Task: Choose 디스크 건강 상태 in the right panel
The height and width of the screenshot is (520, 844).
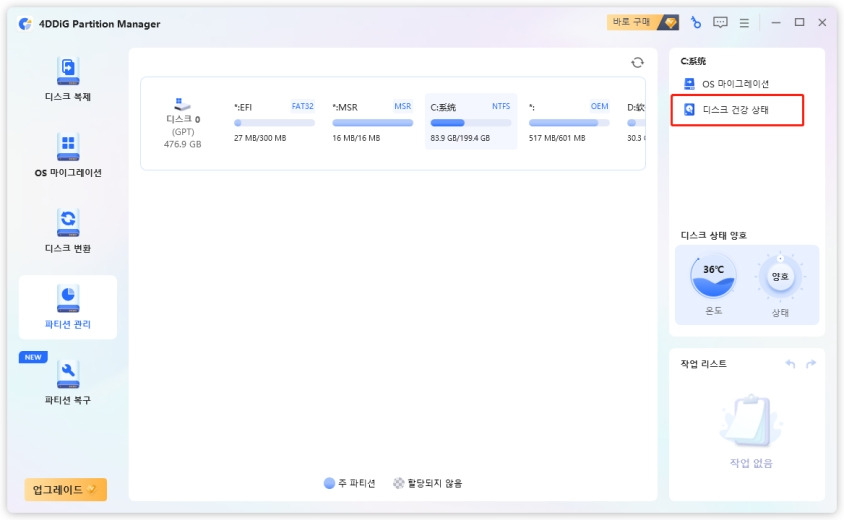Action: point(737,110)
